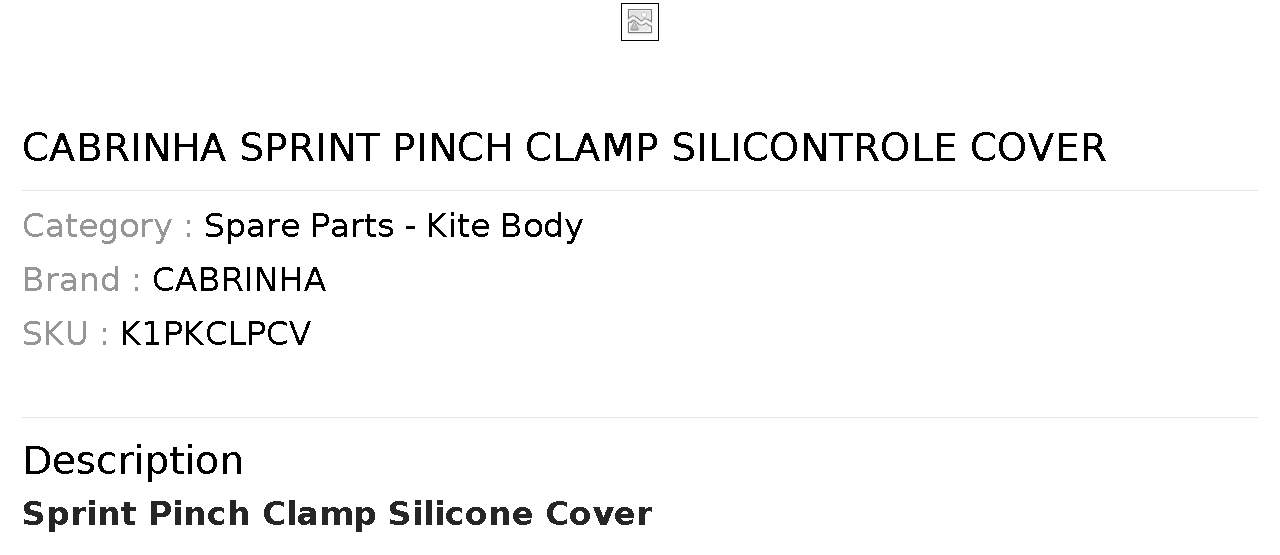Image resolution: width=1280 pixels, height=555 pixels.
Task: Click the 'Category :' label
Action: click(x=108, y=226)
